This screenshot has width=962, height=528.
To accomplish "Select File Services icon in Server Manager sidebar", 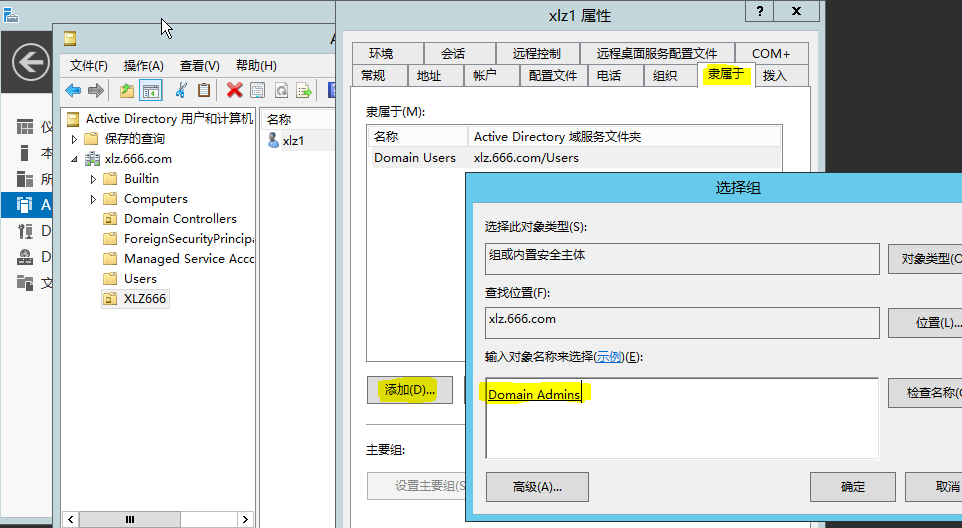I will click(25, 283).
